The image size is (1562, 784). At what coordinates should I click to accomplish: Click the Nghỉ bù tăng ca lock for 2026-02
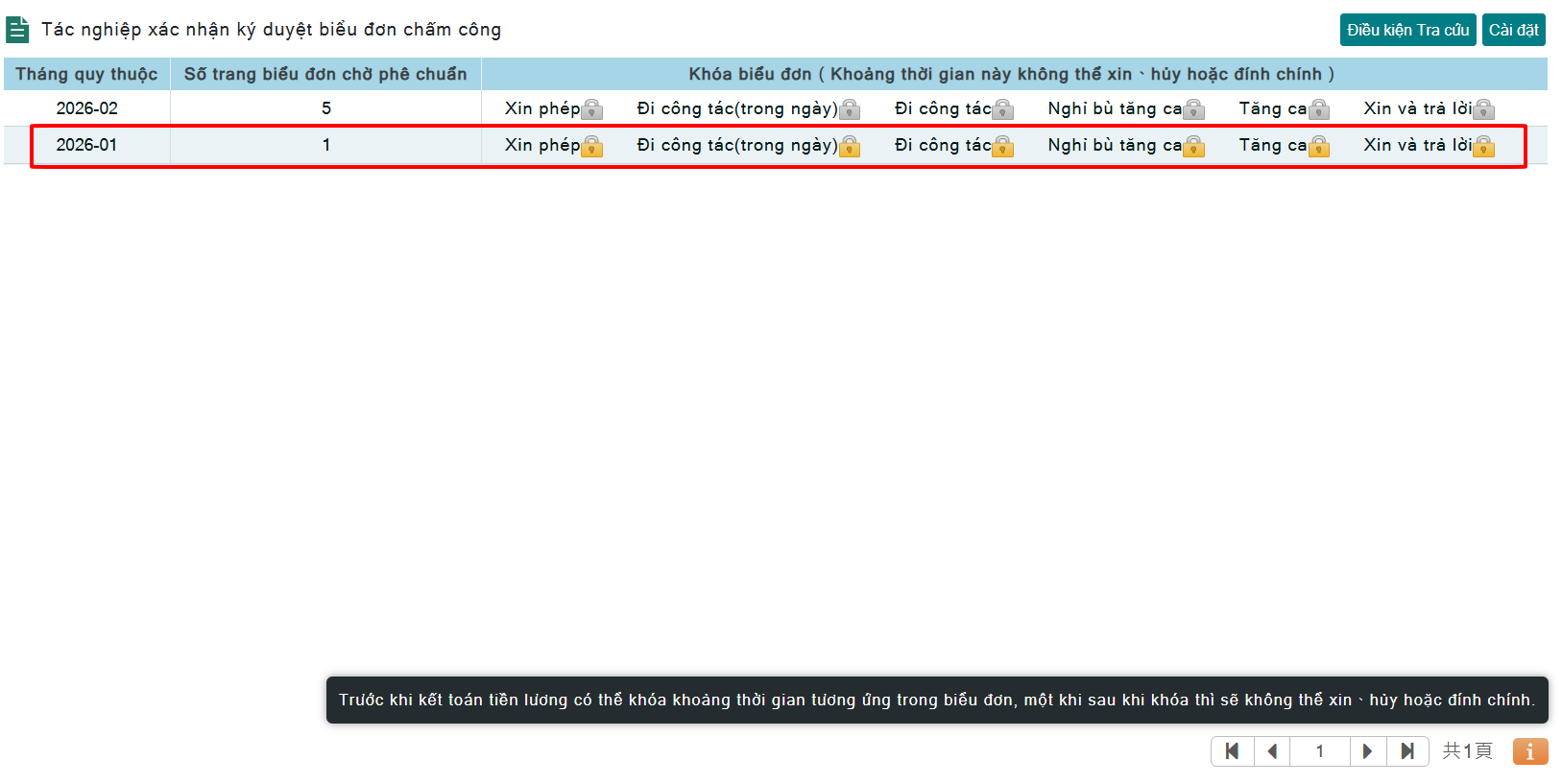tap(1194, 109)
